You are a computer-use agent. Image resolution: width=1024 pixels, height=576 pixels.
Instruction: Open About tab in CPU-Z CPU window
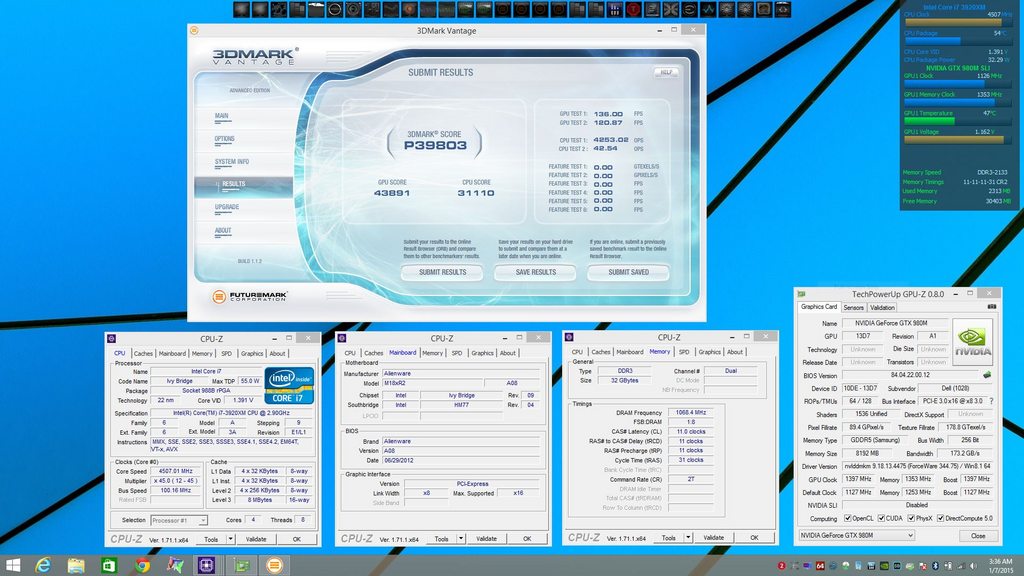[x=278, y=353]
